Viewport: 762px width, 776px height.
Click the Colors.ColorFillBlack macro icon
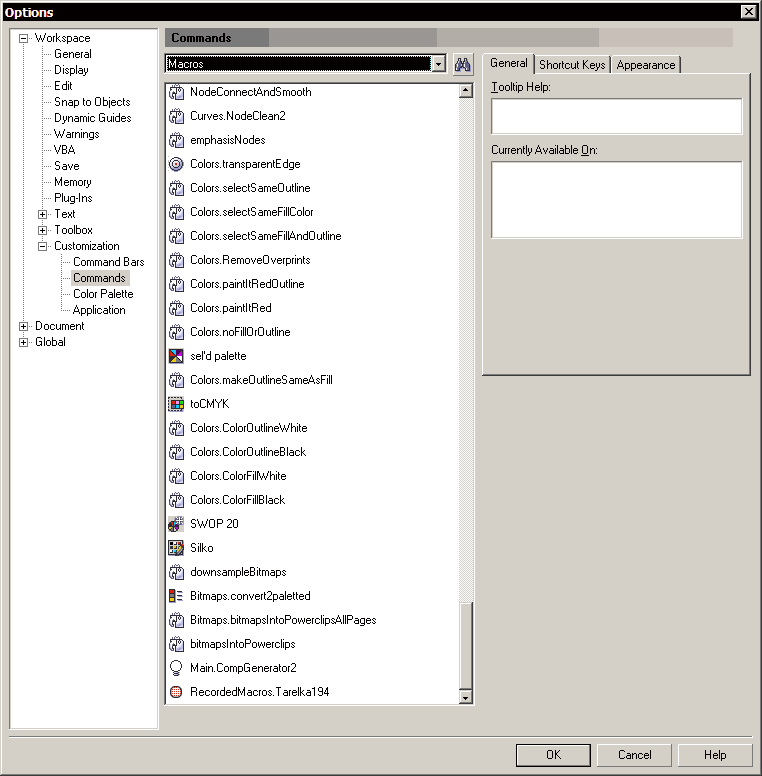point(176,500)
